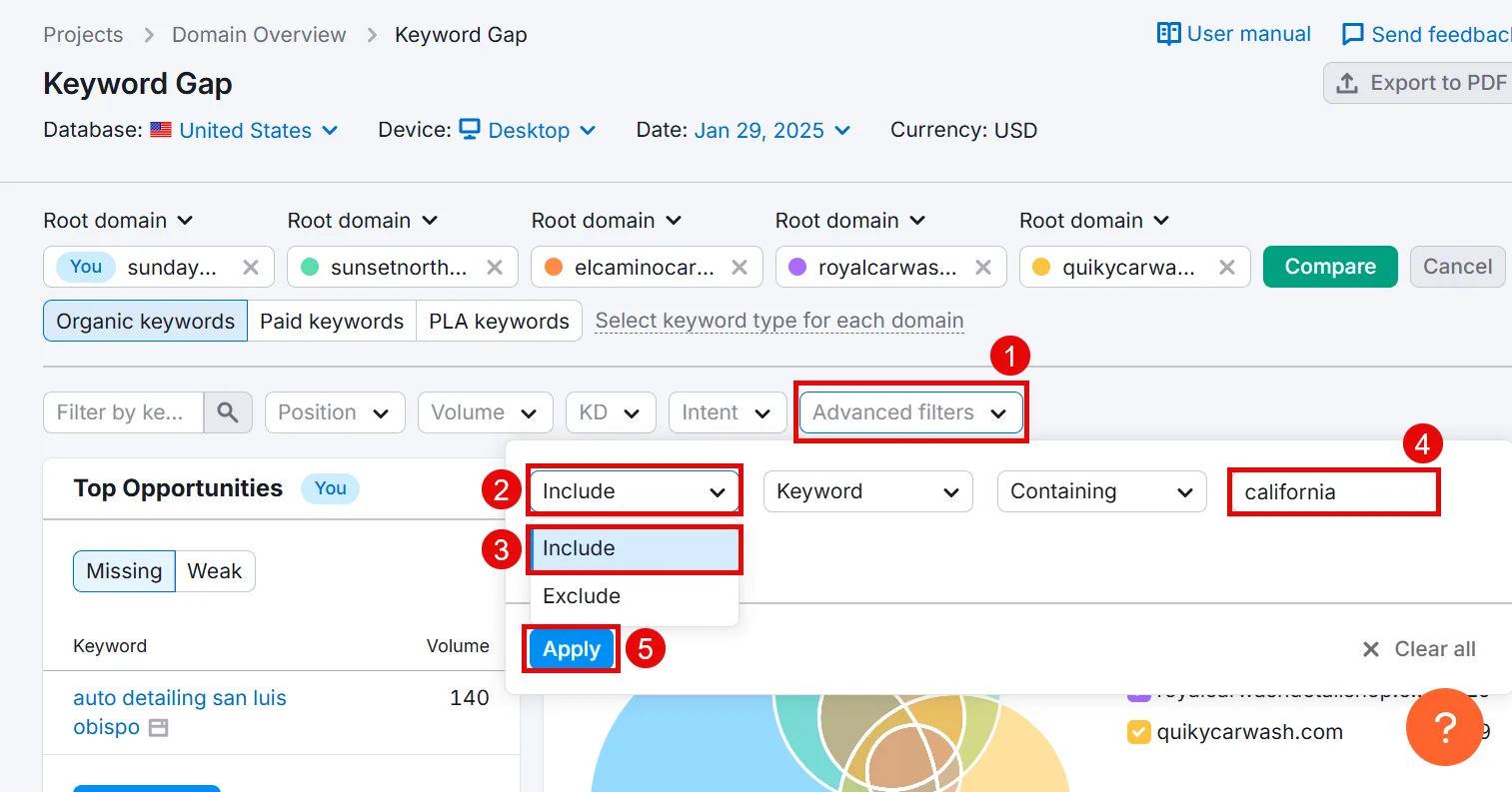Image resolution: width=1512 pixels, height=792 pixels.
Task: Open the Jan 29, 2025 date dropdown
Action: [x=772, y=130]
